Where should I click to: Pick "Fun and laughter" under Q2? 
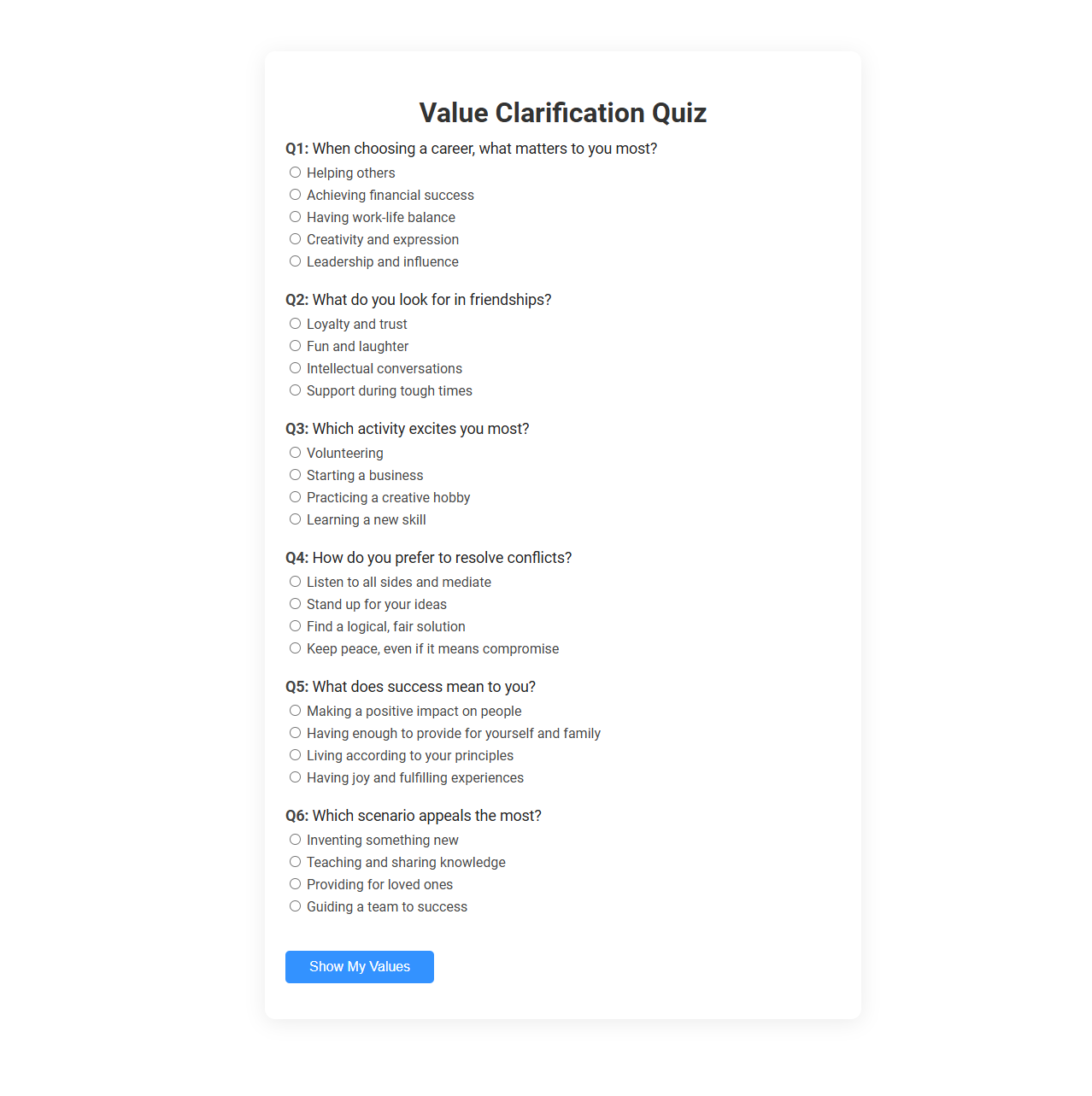[295, 346]
